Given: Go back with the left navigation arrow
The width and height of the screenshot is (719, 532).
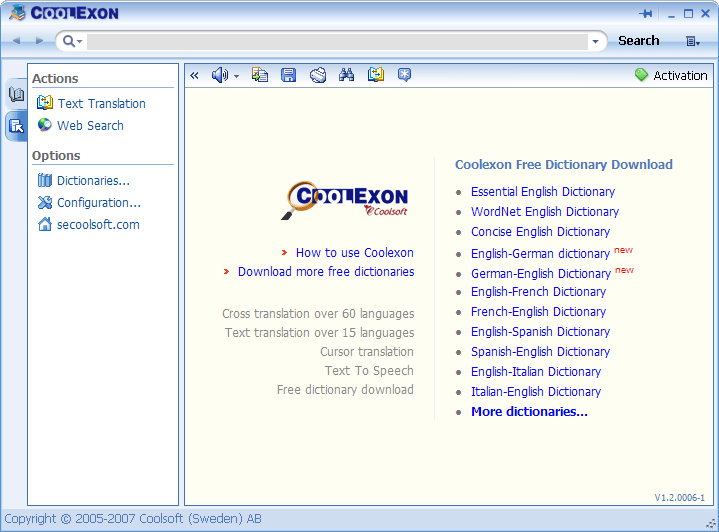Looking at the screenshot, I should [17, 41].
